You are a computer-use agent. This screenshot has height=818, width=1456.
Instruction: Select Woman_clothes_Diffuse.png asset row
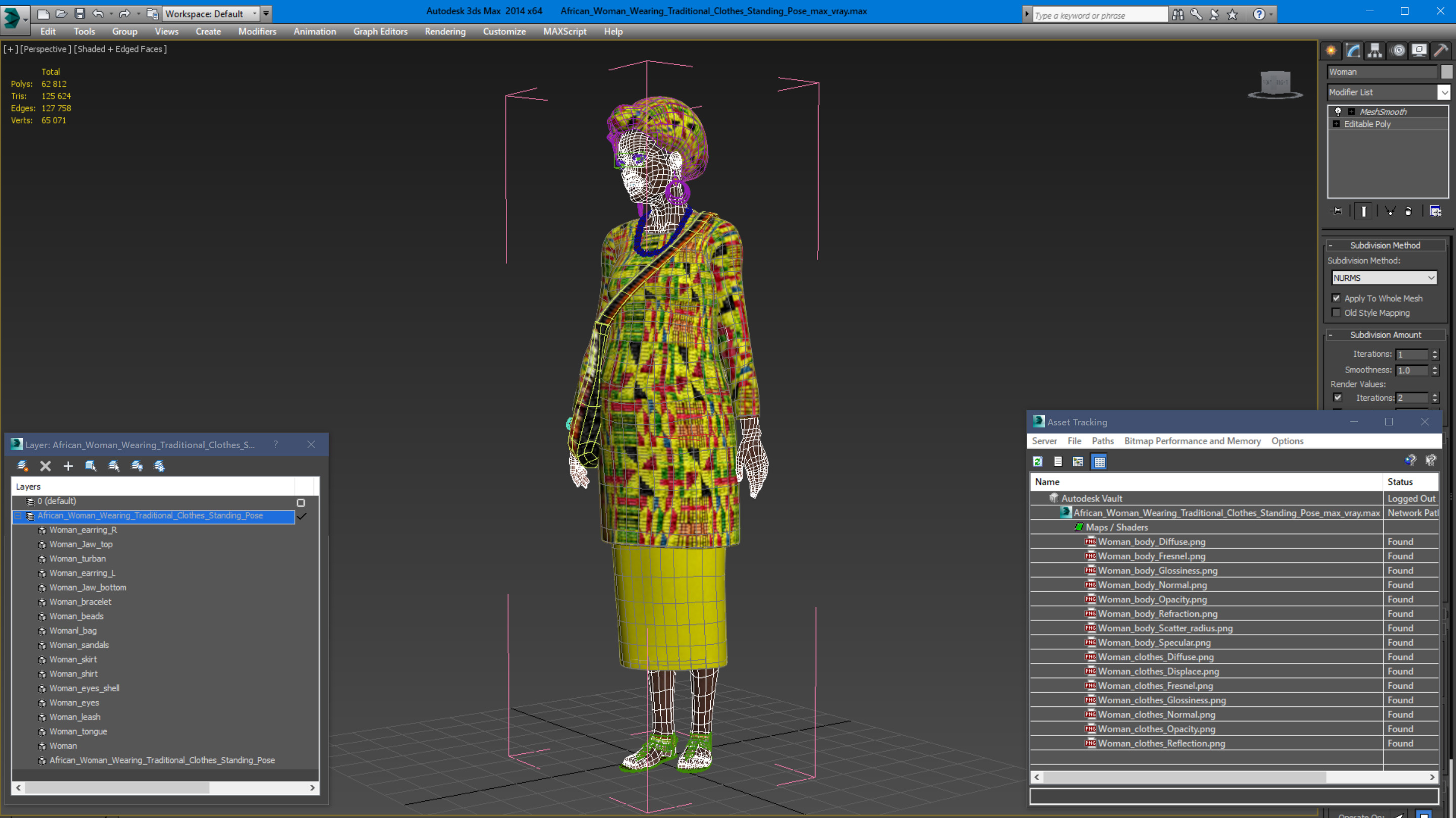tap(1234, 657)
